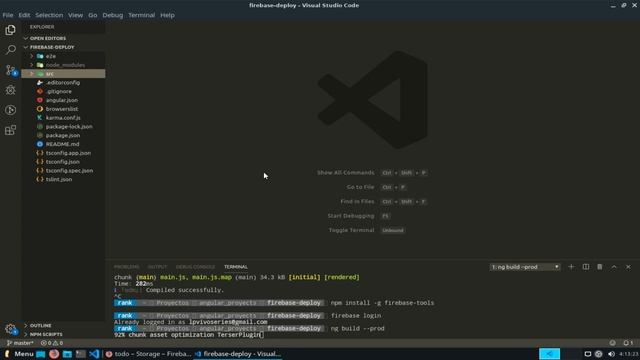
Task: Open the taskbar Menu button
Action: click(x=19, y=354)
